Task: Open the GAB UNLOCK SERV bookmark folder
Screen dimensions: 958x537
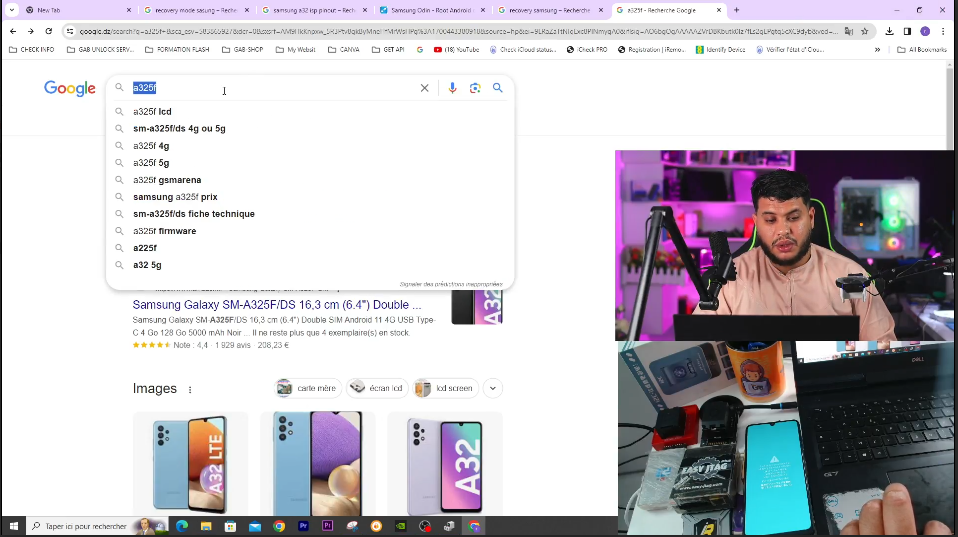Action: [100, 49]
